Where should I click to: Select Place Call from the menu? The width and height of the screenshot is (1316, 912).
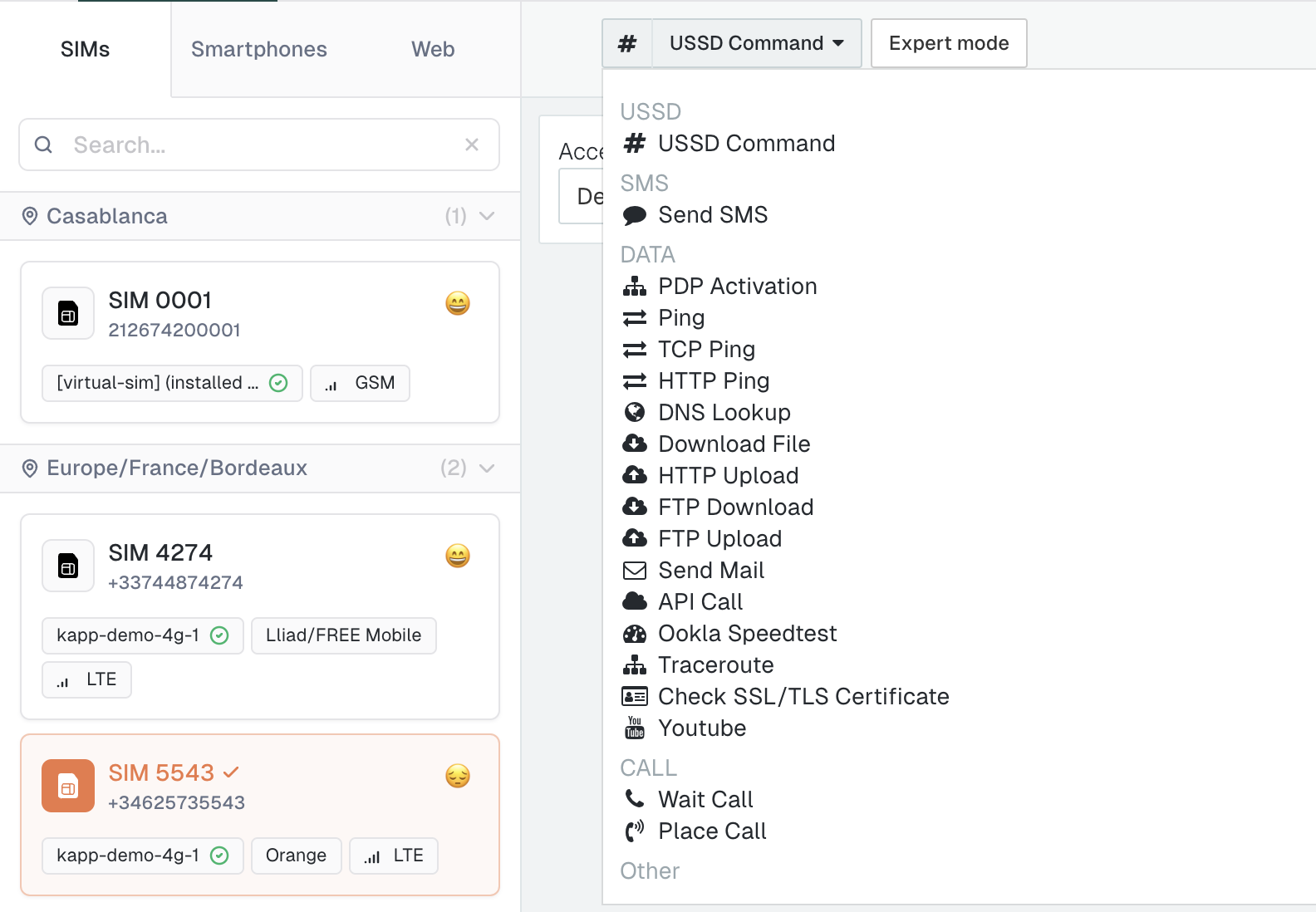pos(711,831)
